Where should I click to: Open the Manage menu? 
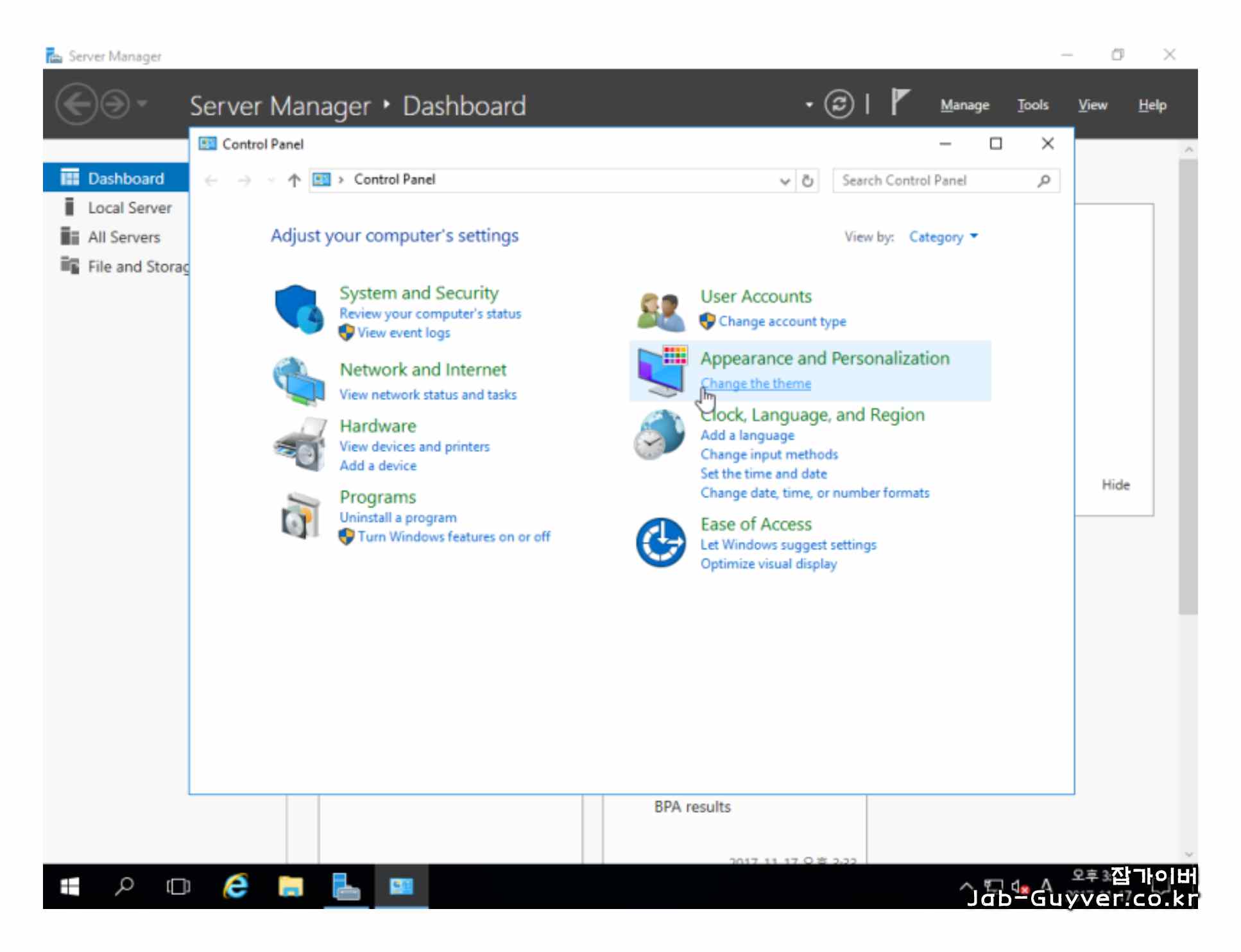[x=964, y=105]
